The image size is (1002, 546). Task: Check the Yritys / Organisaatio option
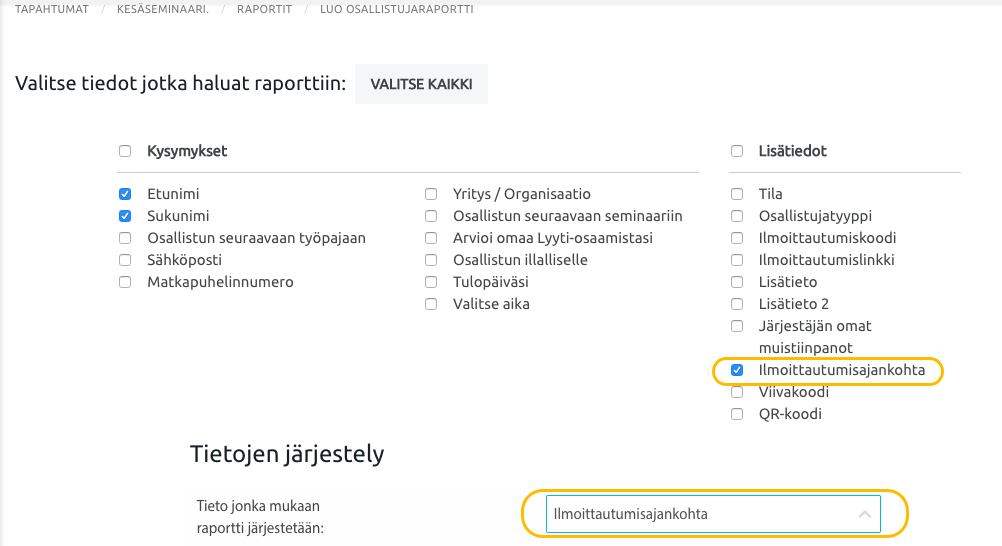(431, 194)
